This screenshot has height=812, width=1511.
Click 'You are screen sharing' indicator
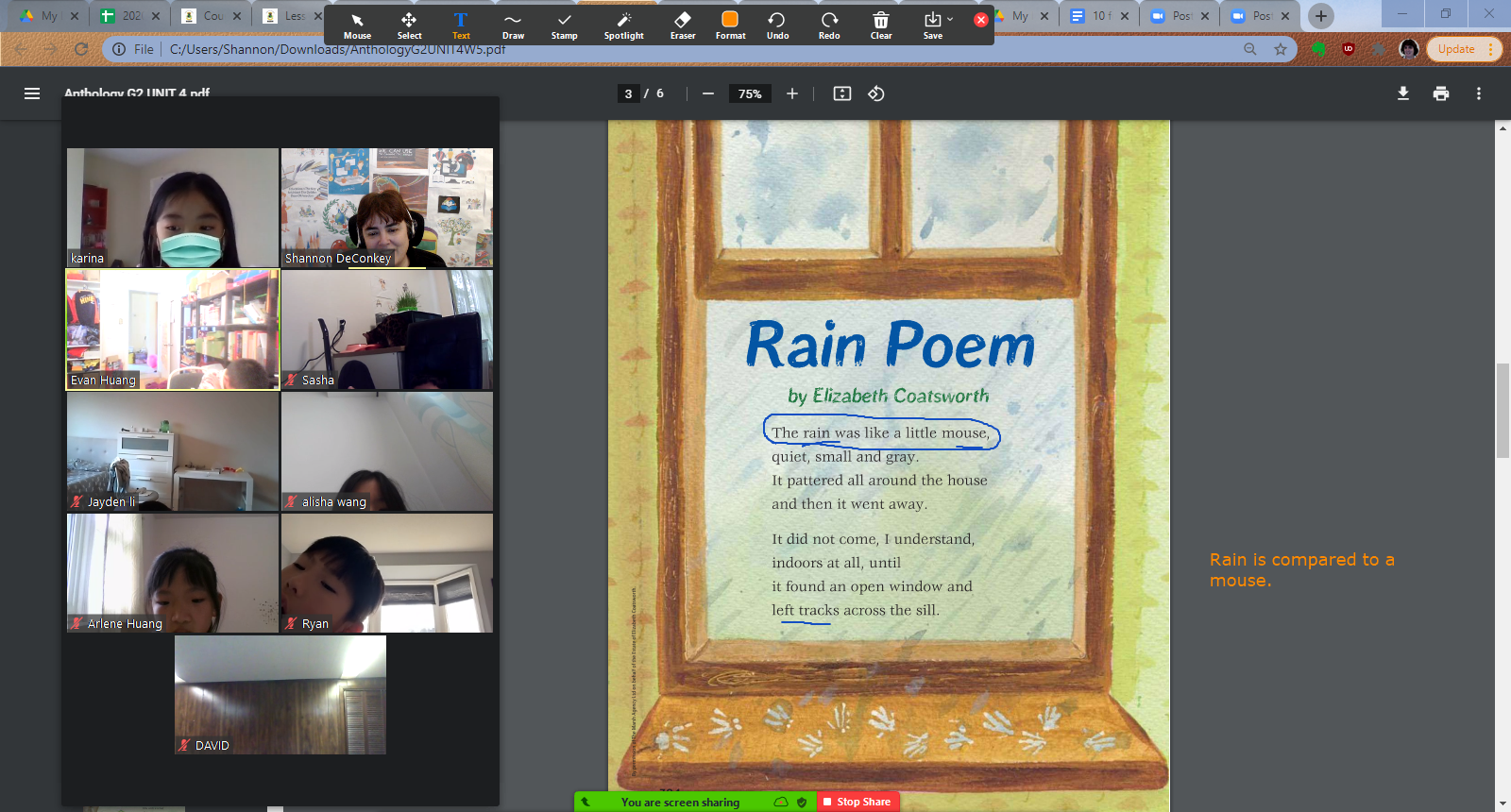680,803
